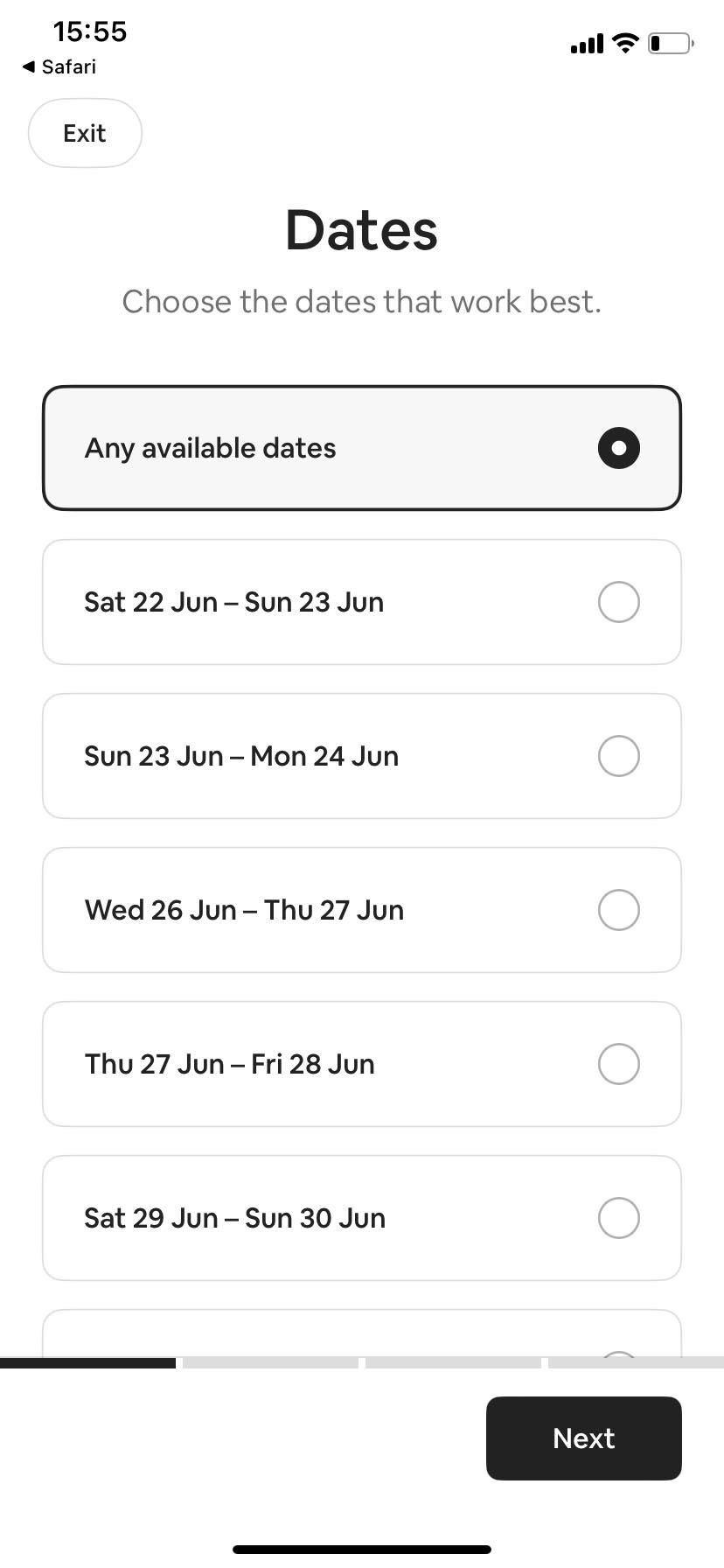
Task: Tap the 15:55 clock in status bar
Action: [x=90, y=31]
